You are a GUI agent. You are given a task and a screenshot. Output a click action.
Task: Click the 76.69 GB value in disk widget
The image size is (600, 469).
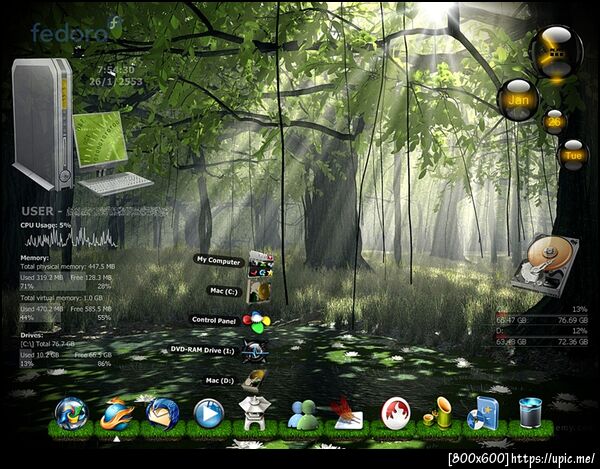pyautogui.click(x=572, y=321)
